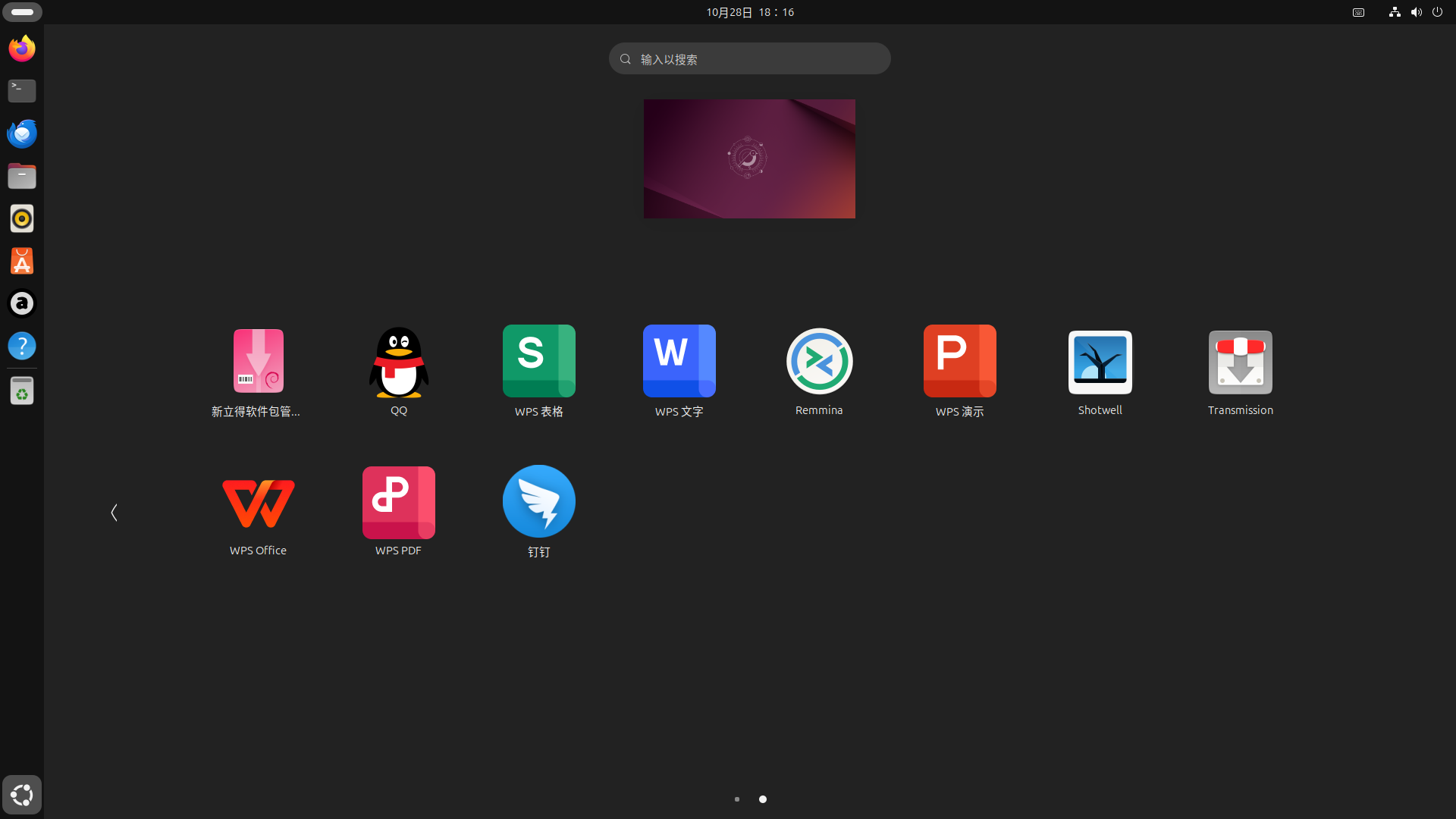The height and width of the screenshot is (819, 1456).
Task: Focus the 输入以搜索 search field
Action: [749, 58]
